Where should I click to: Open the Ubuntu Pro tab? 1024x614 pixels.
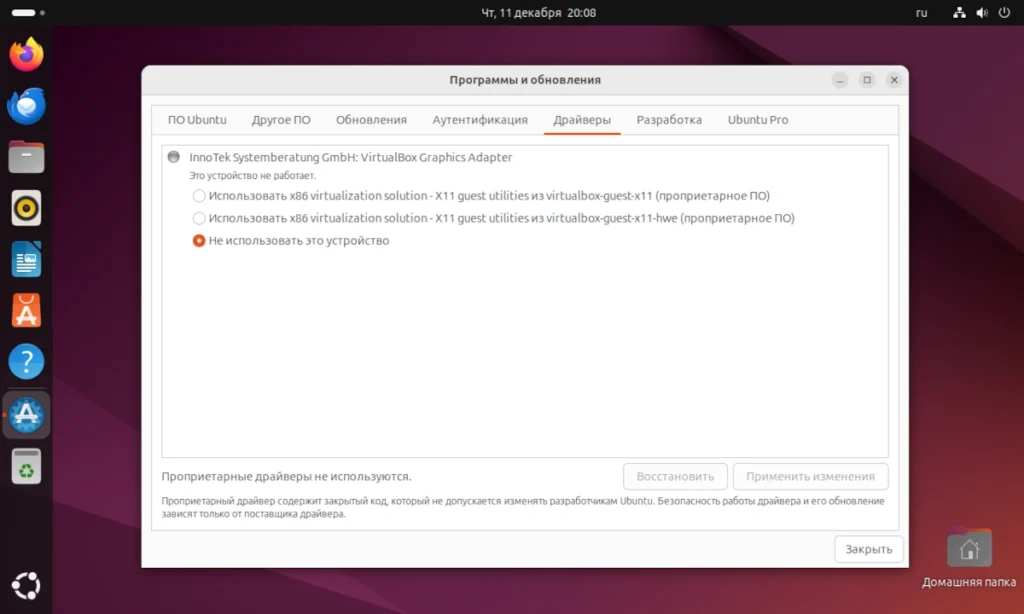coord(758,120)
